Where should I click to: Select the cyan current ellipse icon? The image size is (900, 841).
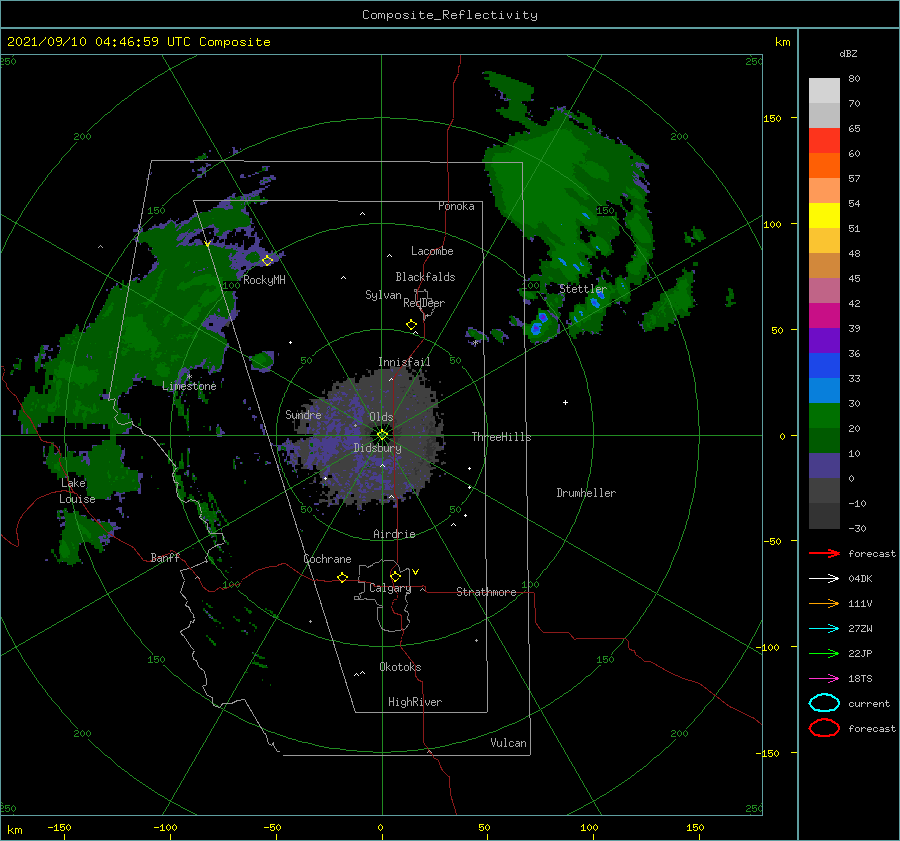824,703
